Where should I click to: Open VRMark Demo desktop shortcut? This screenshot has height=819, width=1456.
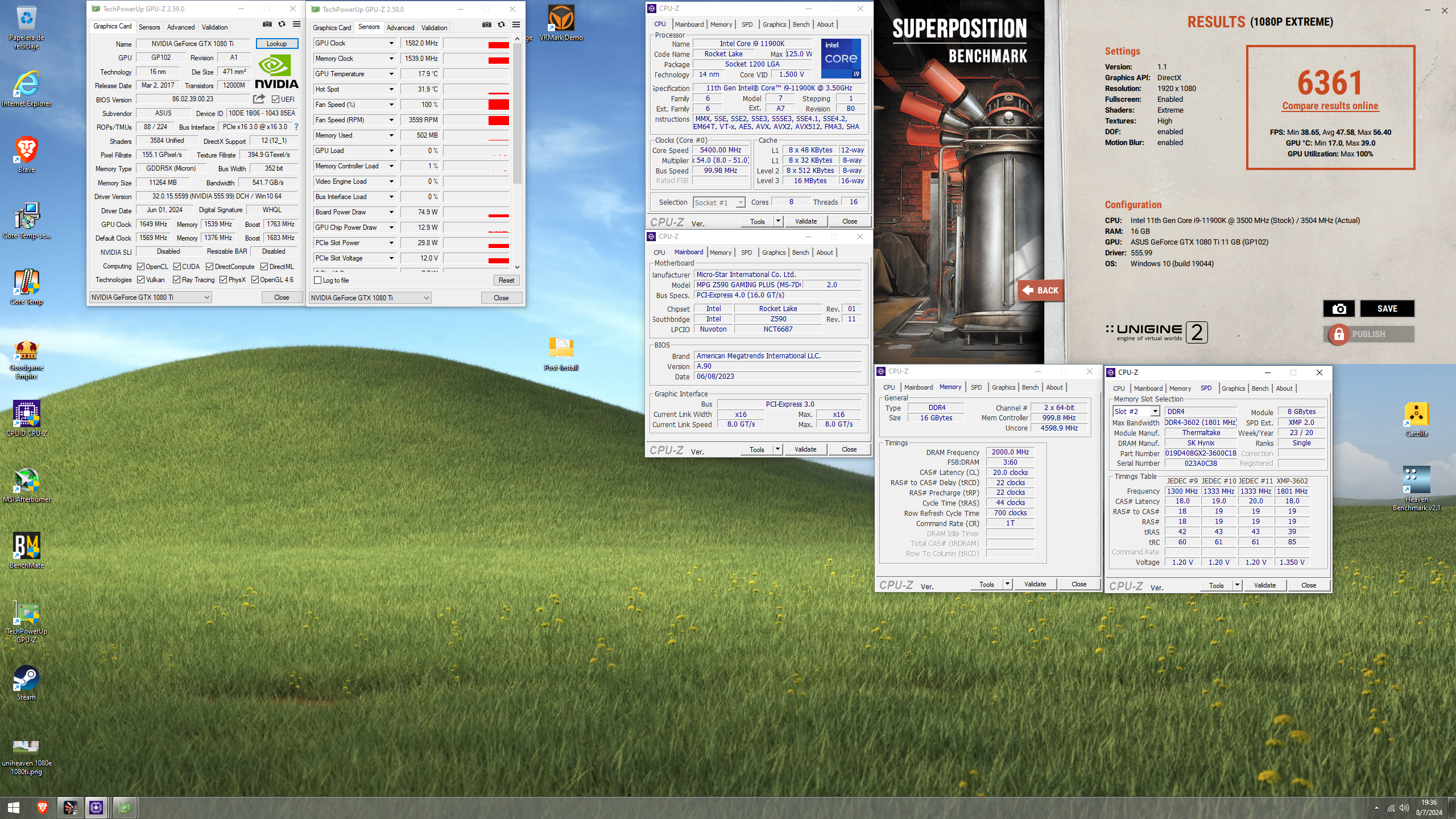[x=561, y=23]
